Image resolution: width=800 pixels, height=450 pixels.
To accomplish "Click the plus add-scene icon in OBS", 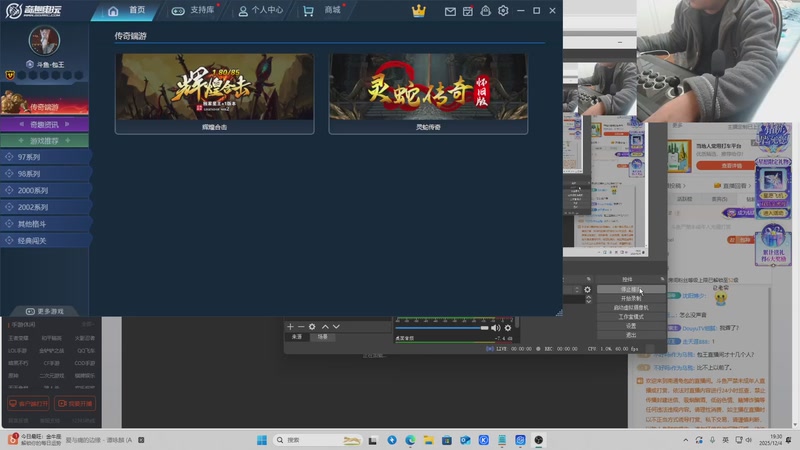I will click(290, 327).
